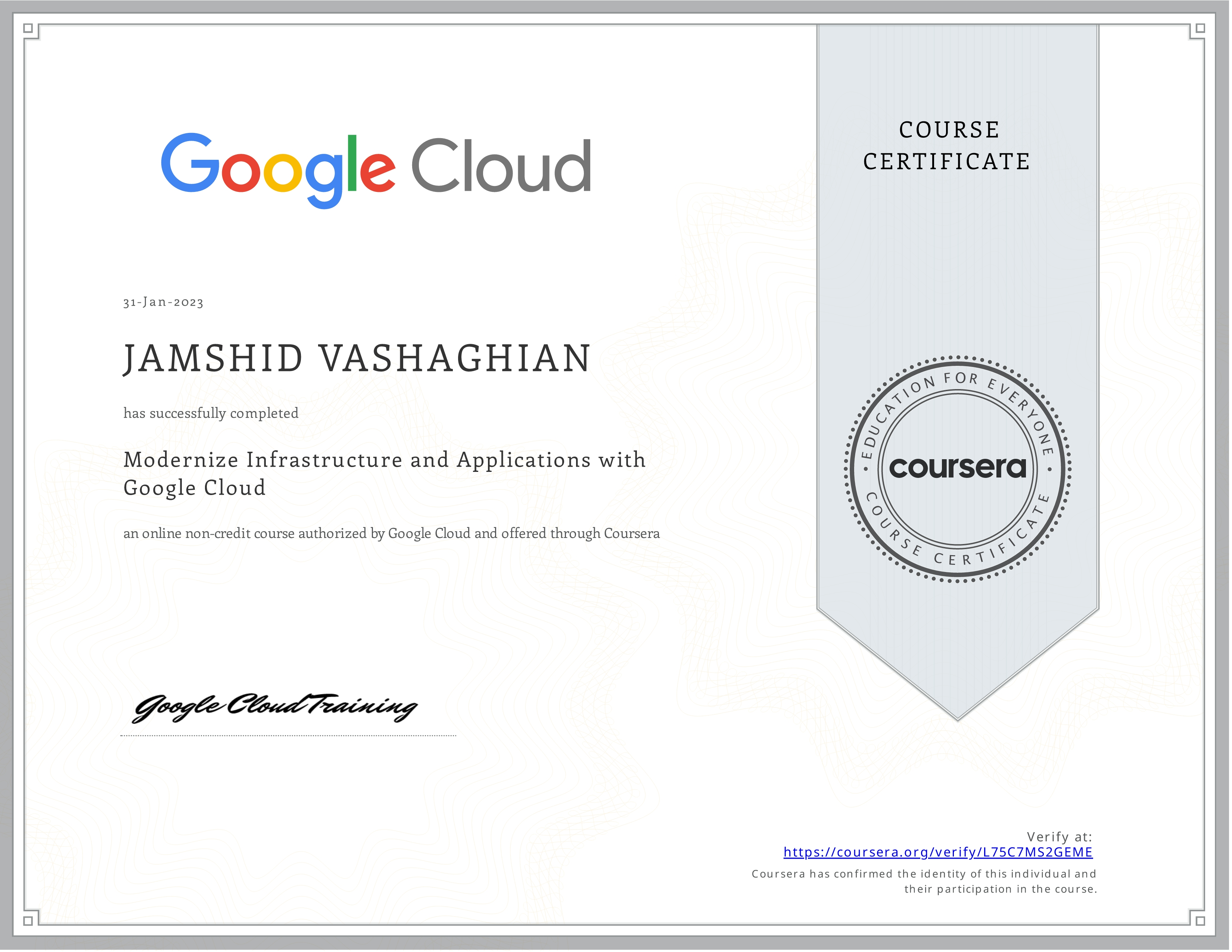Viewport: 1232px width, 952px height.
Task: Click the Coursera verification link
Action: pyautogui.click(x=937, y=852)
